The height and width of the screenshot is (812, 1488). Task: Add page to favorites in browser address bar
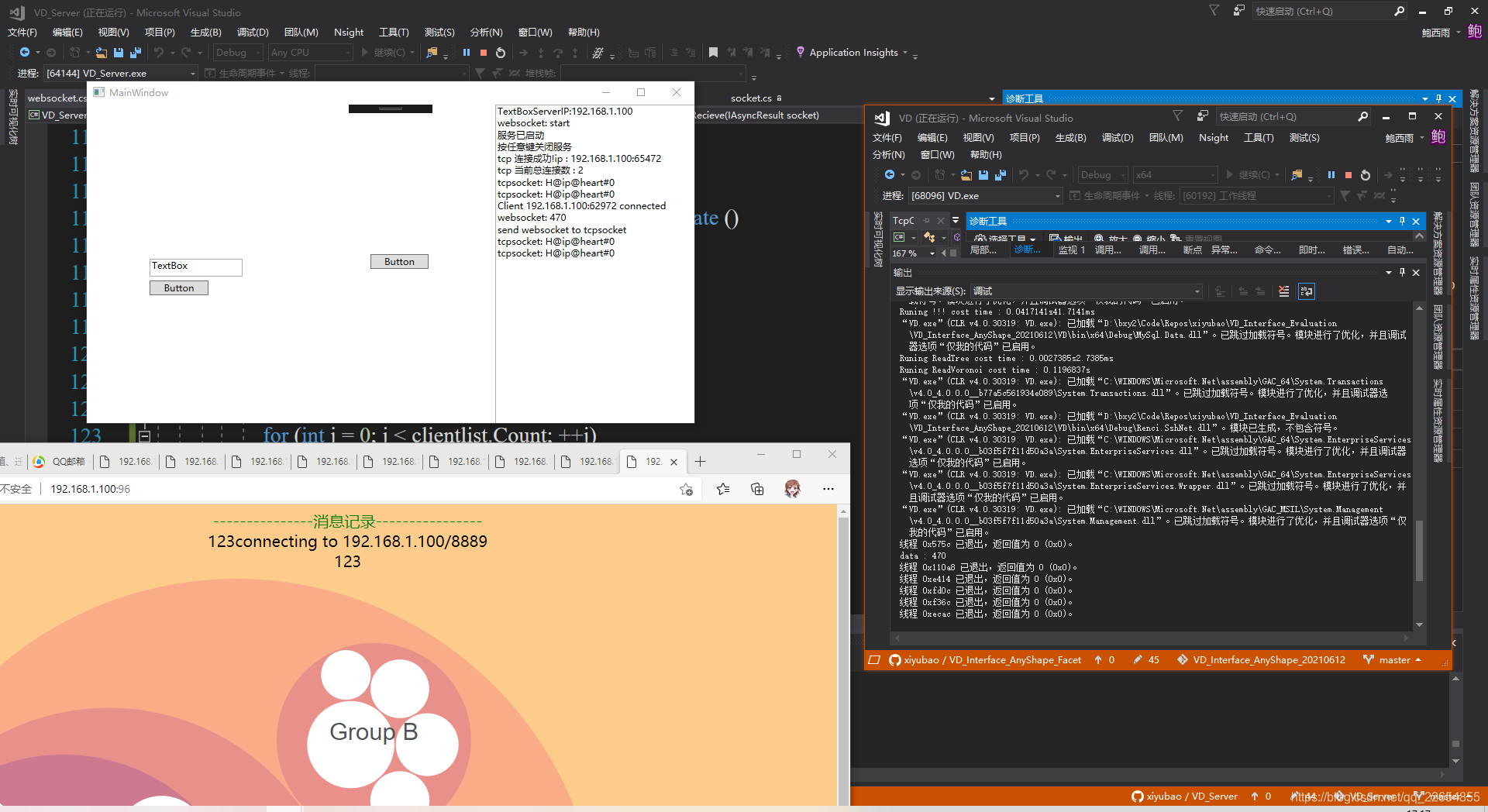(x=686, y=489)
